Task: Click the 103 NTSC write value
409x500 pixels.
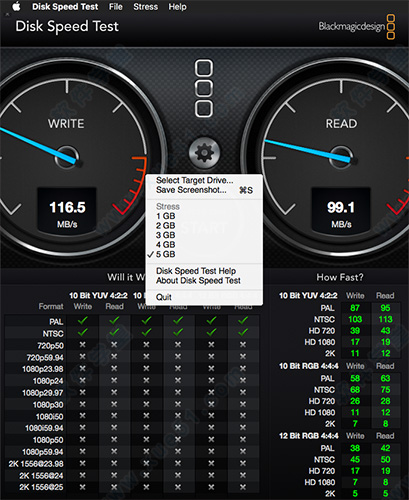Action: (x=355, y=319)
